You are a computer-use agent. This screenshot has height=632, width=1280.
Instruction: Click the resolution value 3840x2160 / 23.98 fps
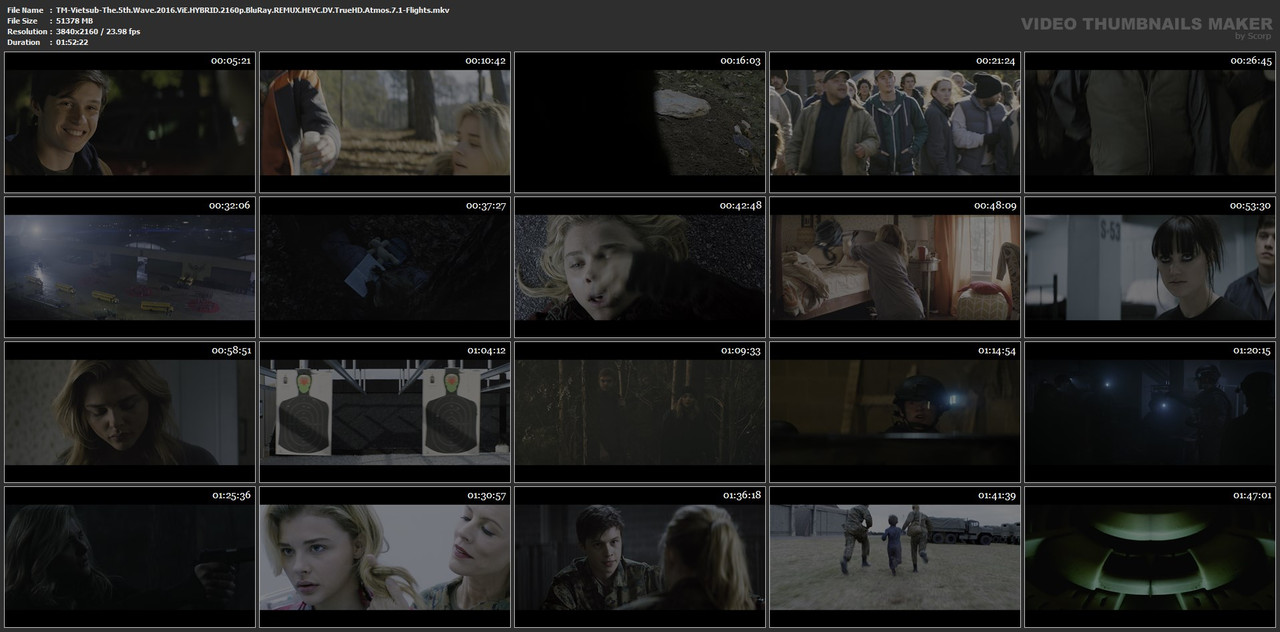98,32
